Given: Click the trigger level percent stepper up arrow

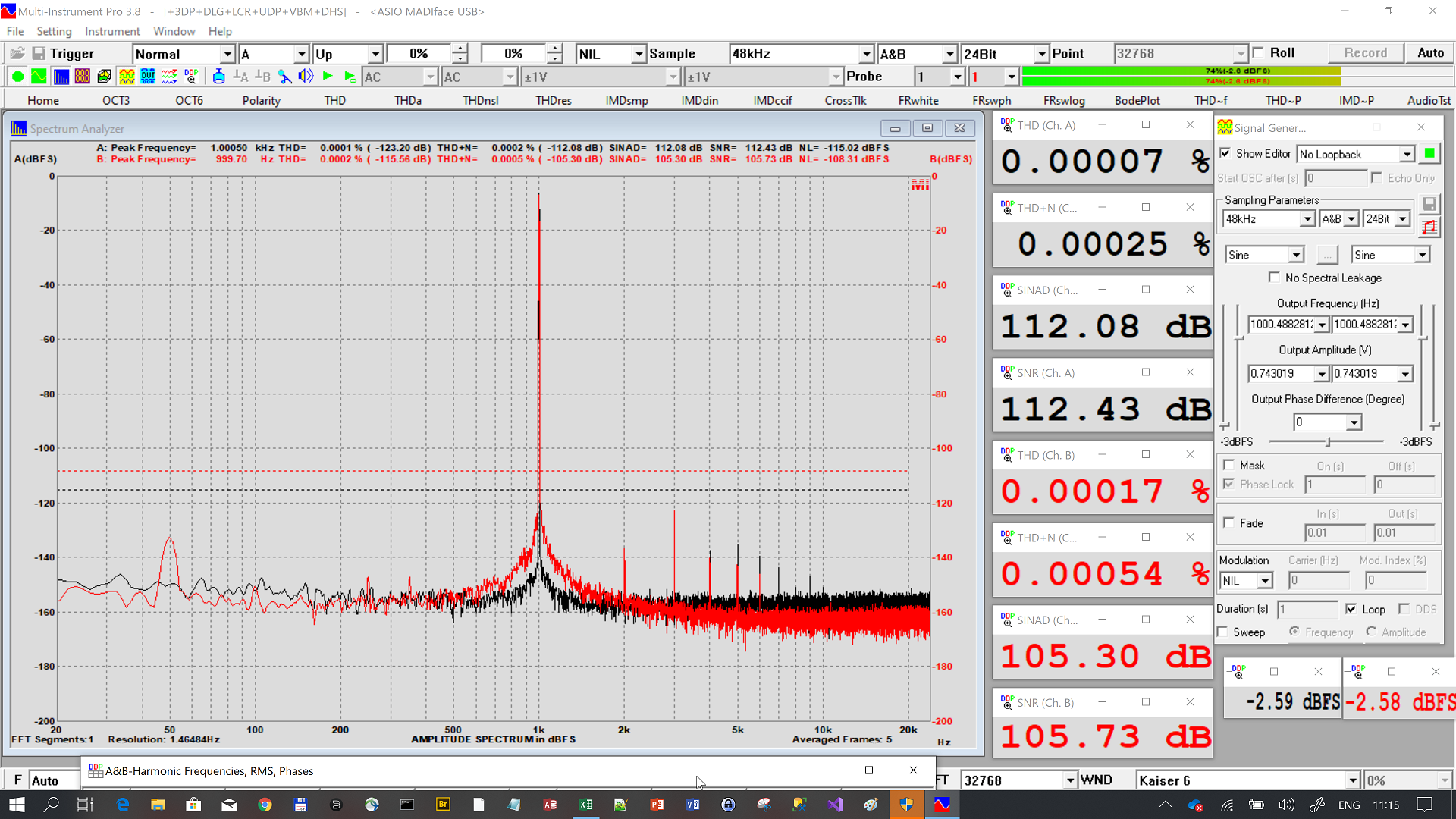Looking at the screenshot, I should pyautogui.click(x=460, y=49).
